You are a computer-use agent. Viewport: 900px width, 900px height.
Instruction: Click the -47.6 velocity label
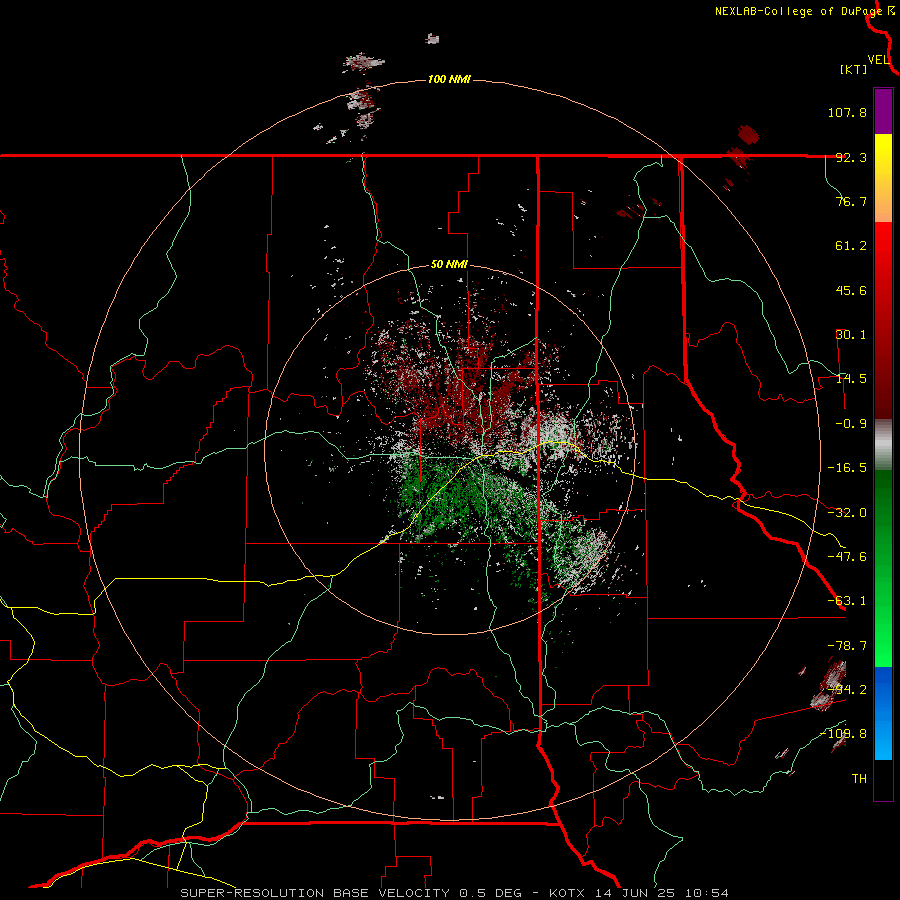847,557
